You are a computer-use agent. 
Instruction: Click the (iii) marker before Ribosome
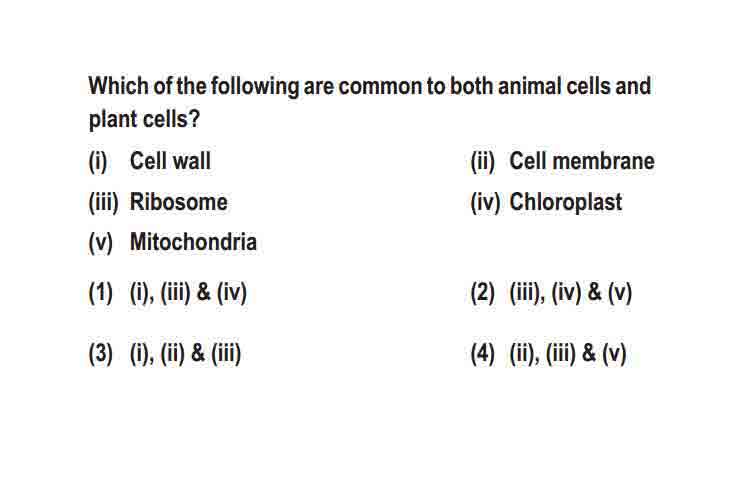click(x=103, y=202)
